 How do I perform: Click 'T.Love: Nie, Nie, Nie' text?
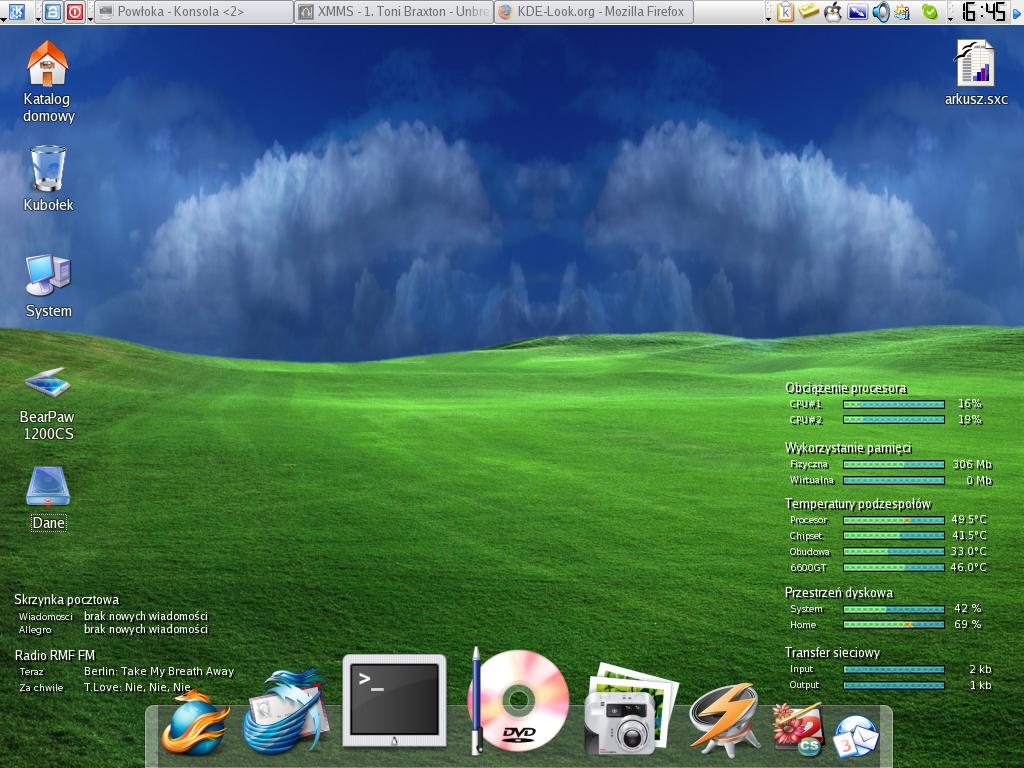(x=137, y=687)
